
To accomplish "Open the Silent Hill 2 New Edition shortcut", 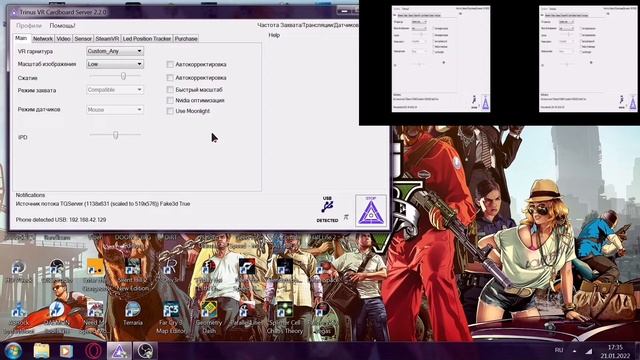I will [133, 274].
